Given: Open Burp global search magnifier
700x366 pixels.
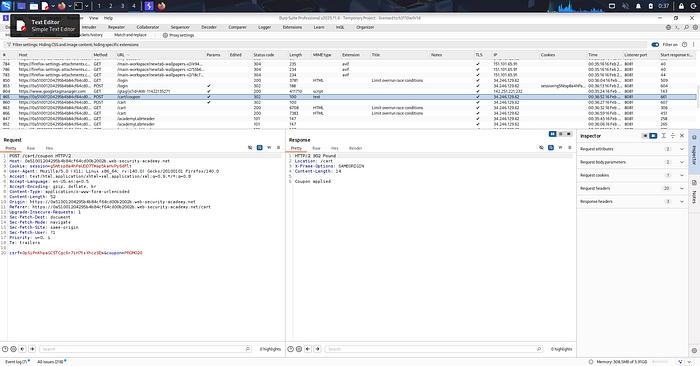Looking at the screenshot, I should tap(686, 27).
